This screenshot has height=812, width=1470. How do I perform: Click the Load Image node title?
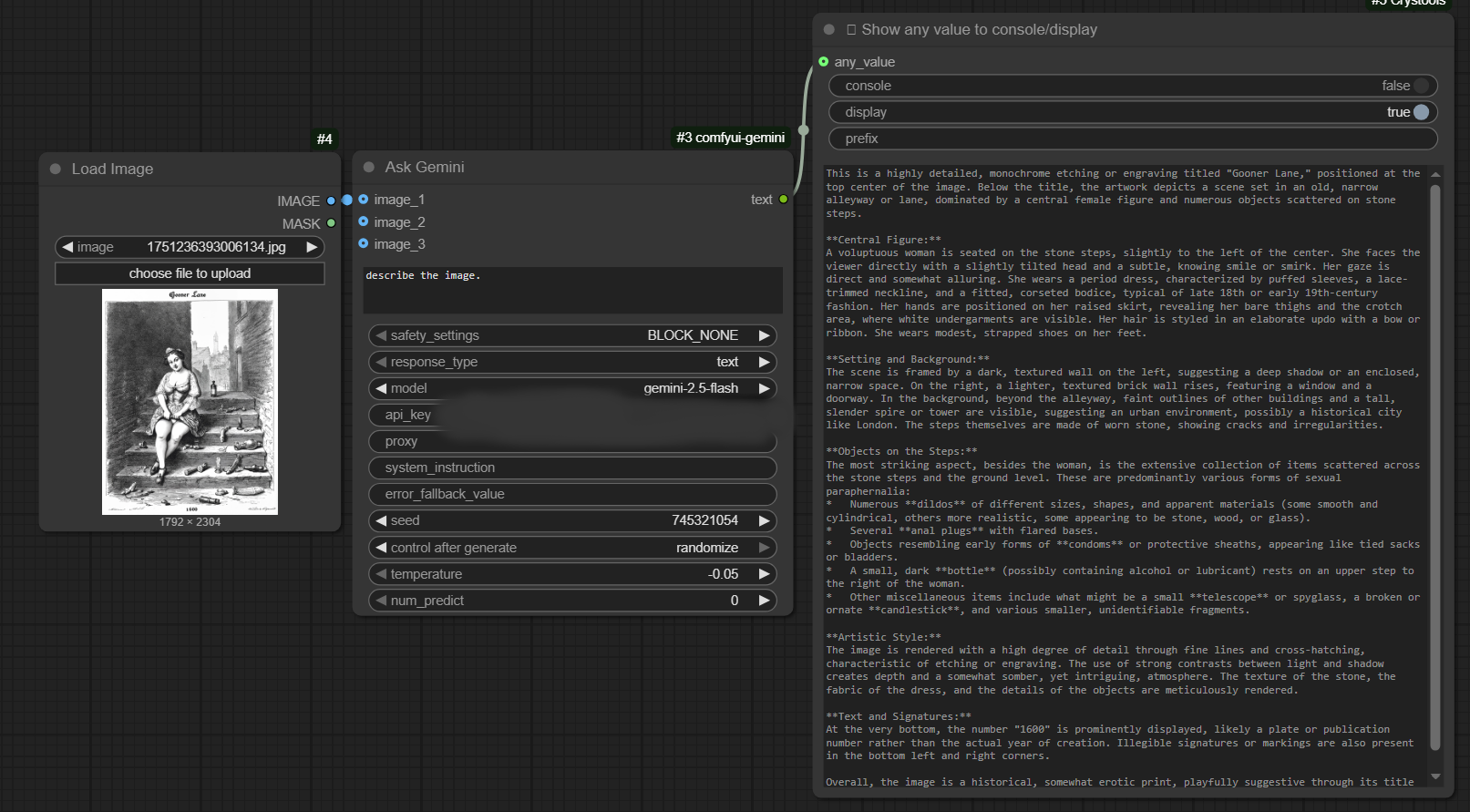click(112, 169)
